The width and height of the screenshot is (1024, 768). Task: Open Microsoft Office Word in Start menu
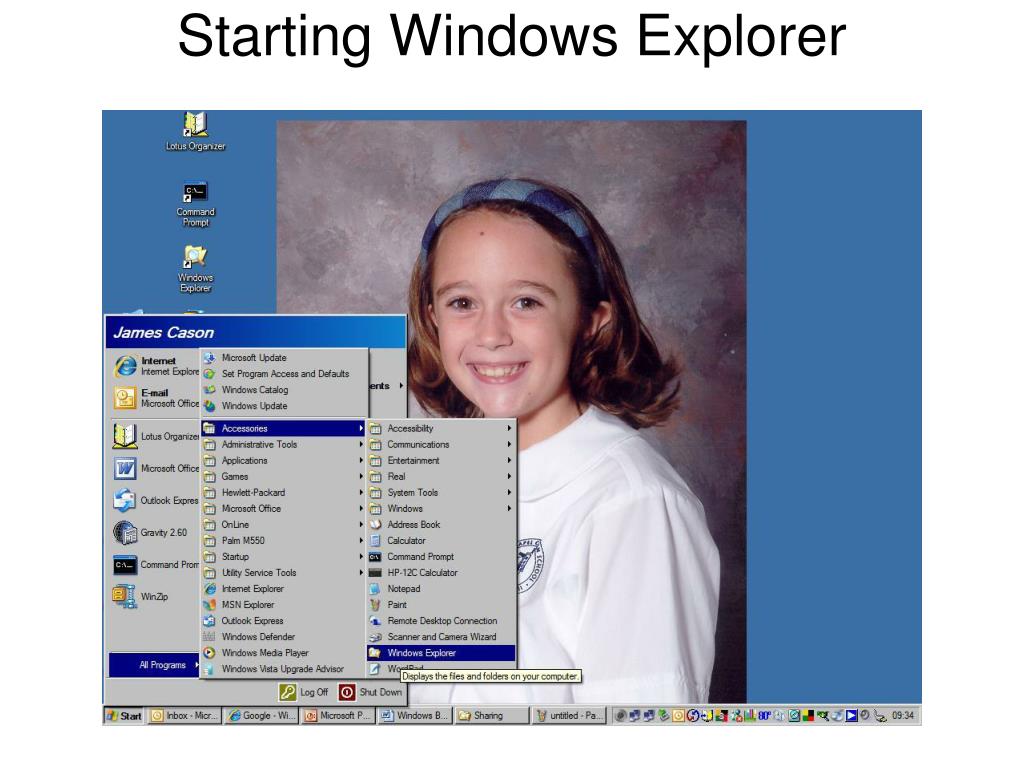pos(157,468)
